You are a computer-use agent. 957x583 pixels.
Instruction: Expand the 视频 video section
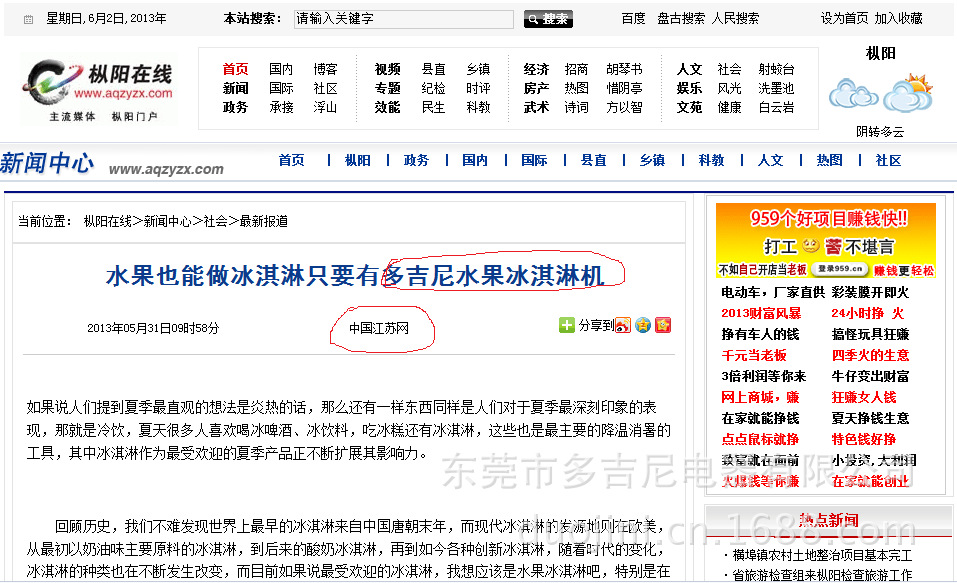pos(385,69)
